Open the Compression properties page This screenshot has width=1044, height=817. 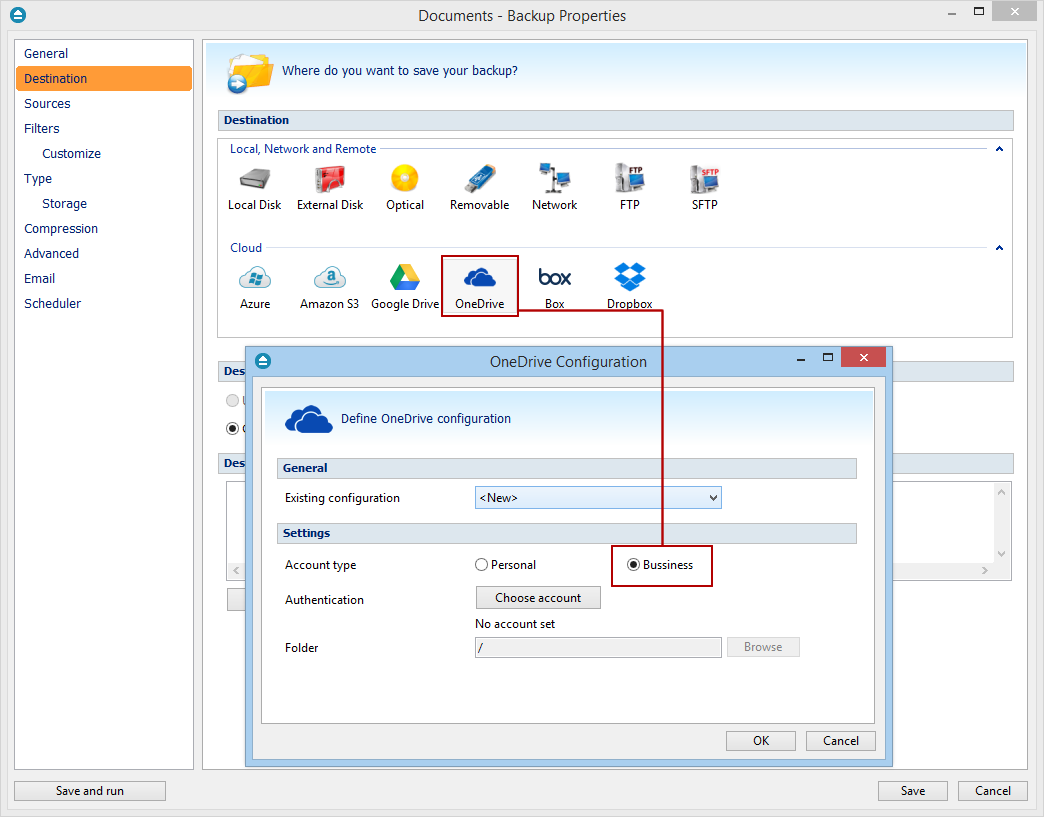click(104, 228)
